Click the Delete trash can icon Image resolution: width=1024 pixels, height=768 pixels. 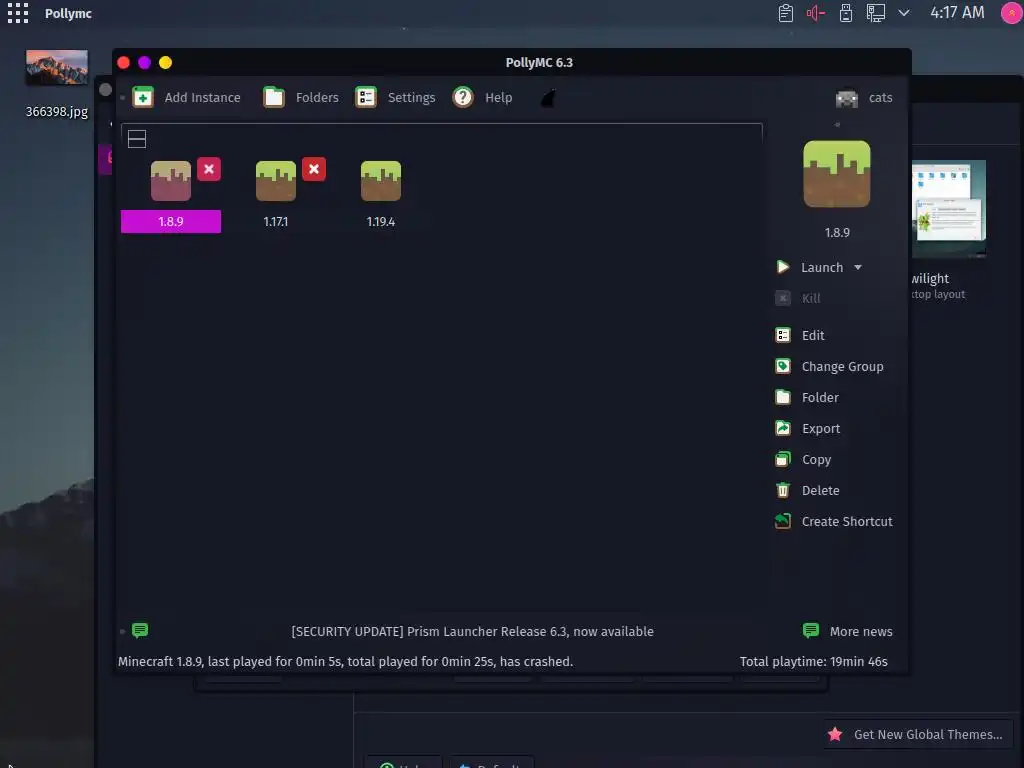pyautogui.click(x=782, y=490)
